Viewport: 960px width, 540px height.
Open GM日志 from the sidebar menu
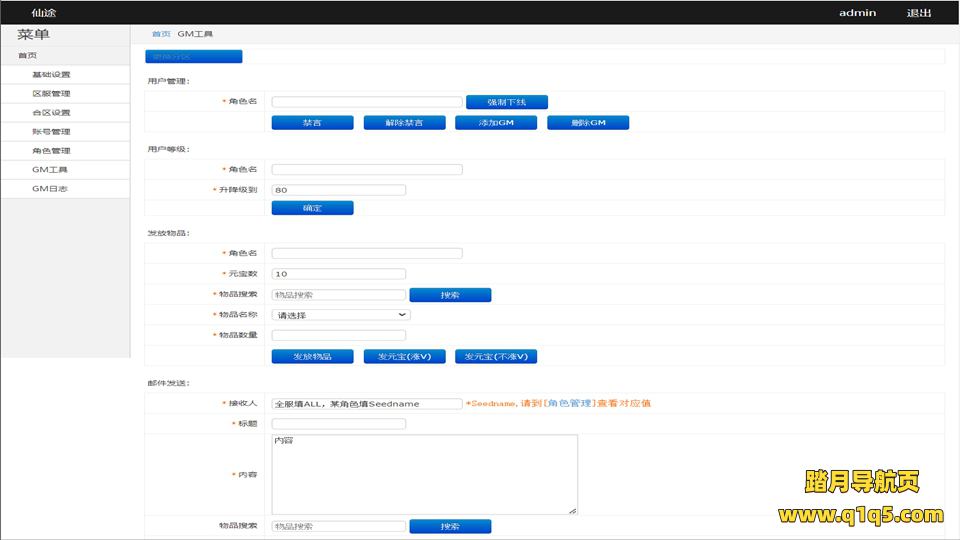coord(50,189)
